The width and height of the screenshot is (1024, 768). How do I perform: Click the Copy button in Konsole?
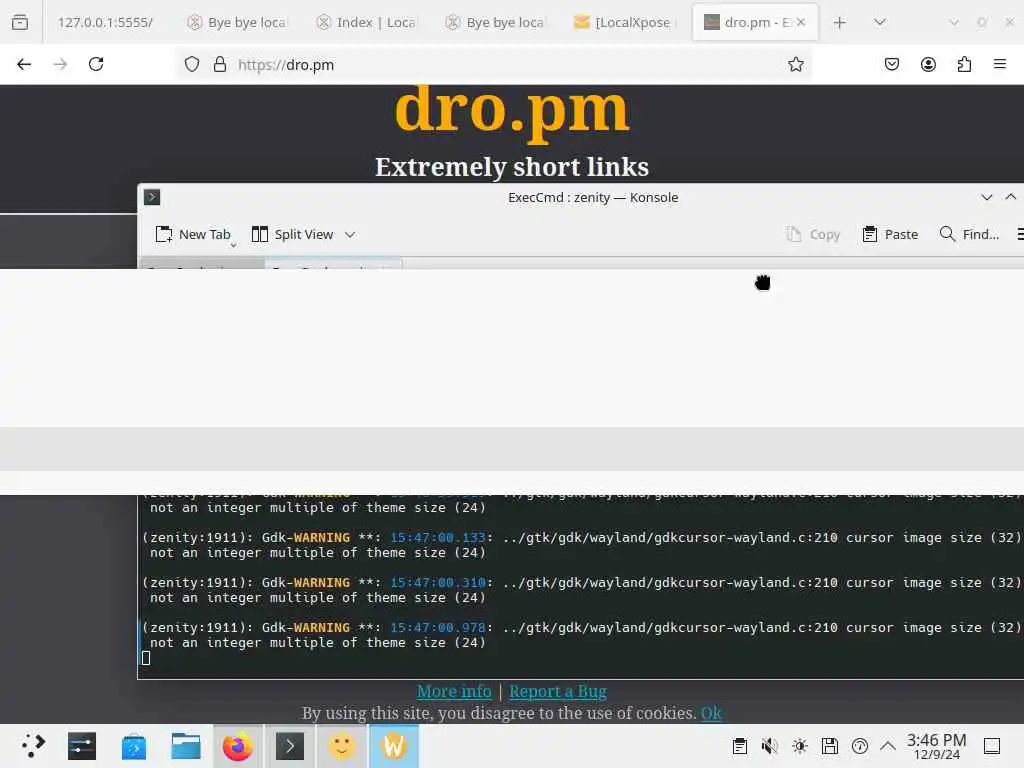coord(813,234)
